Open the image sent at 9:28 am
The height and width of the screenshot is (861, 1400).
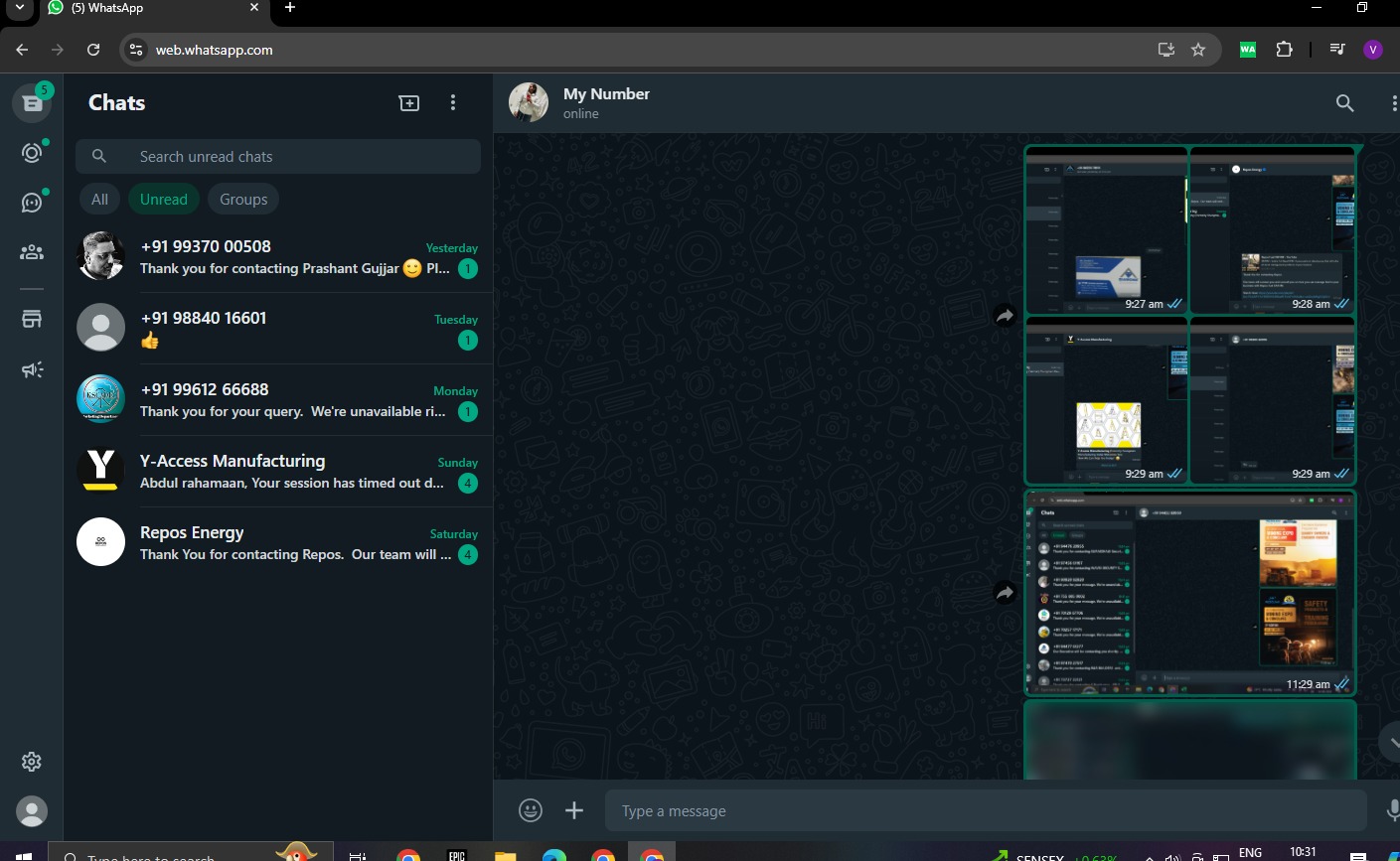(1273, 230)
